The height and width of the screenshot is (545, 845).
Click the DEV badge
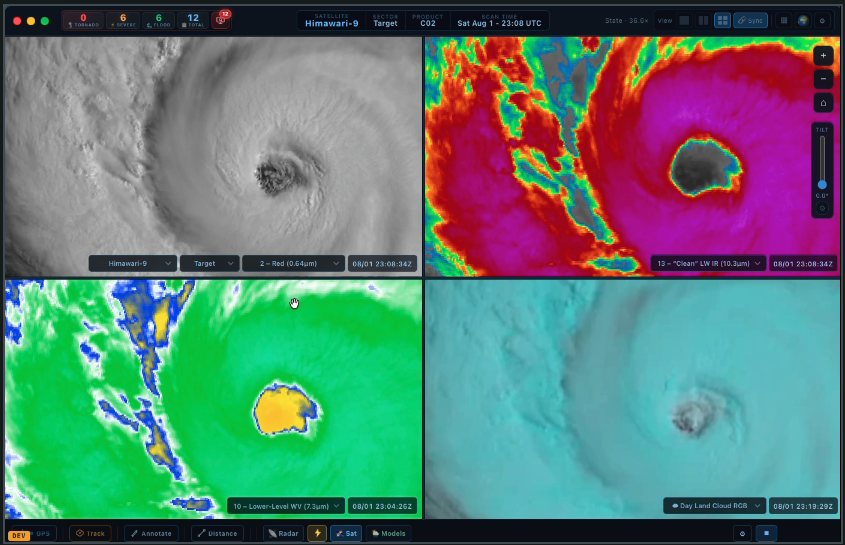click(19, 535)
